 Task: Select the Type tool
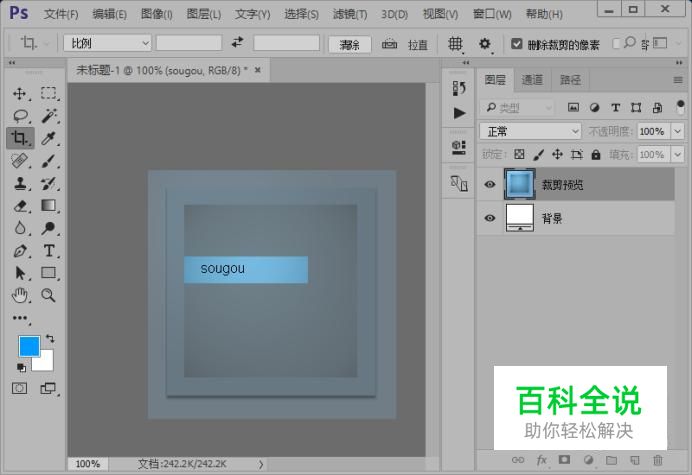49,251
